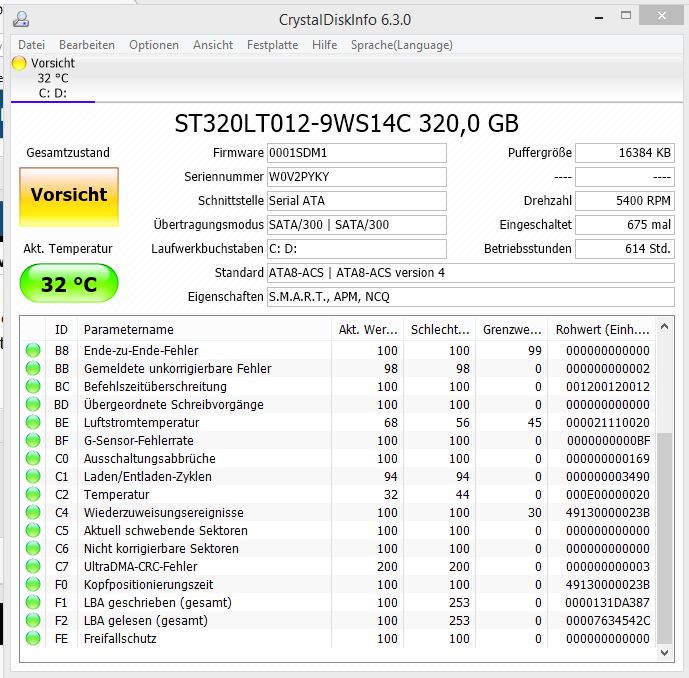Click raw value 00007634542C
Screen dimensions: 689x678
pyautogui.click(x=608, y=621)
